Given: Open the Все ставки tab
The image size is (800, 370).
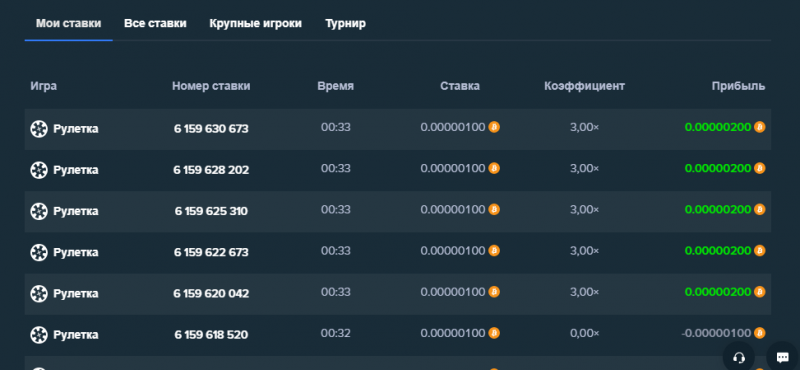Looking at the screenshot, I should point(155,23).
